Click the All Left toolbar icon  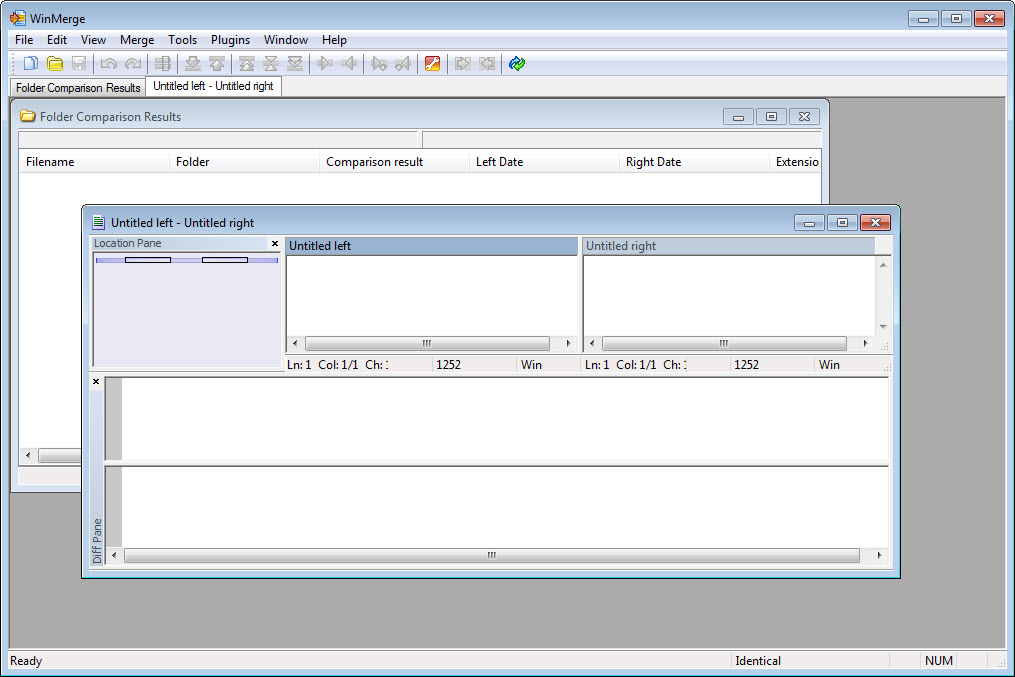tap(487, 63)
